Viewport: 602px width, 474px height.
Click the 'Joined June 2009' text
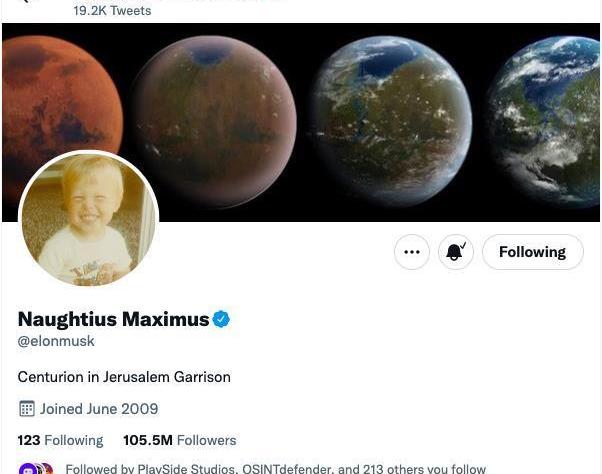tap(99, 409)
